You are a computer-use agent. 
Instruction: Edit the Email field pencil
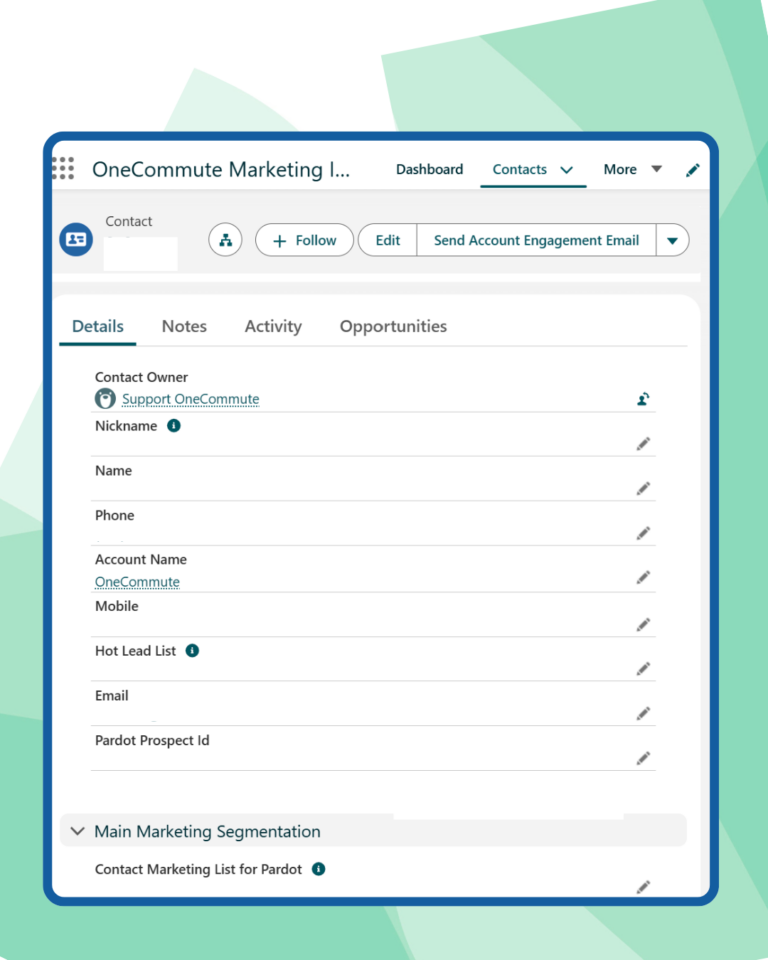point(643,713)
